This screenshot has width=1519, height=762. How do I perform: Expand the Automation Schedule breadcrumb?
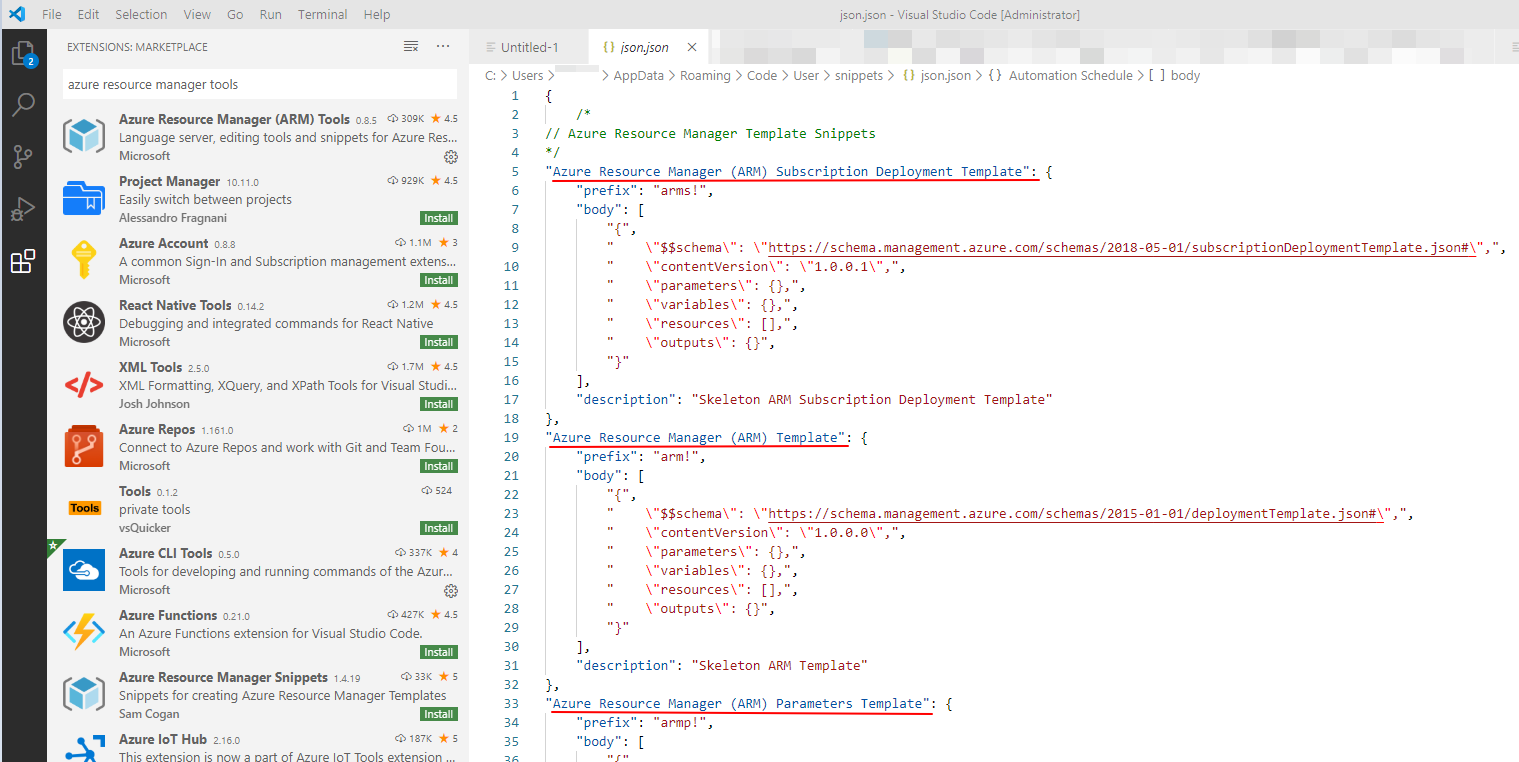coord(1070,76)
